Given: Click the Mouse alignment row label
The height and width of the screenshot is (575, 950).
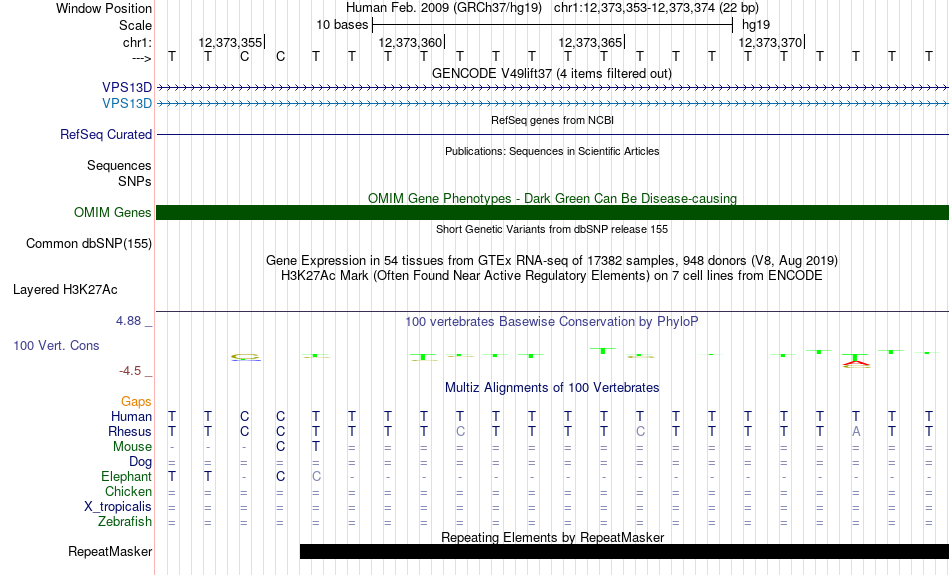Looking at the screenshot, I should click(132, 447).
